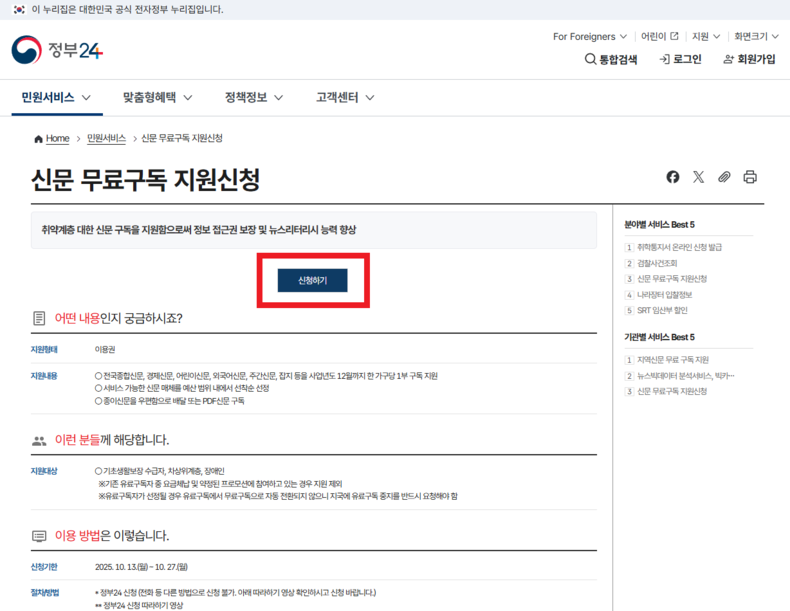Viewport: 790px width, 611px height.
Task: Print the page with printer icon
Action: click(750, 177)
